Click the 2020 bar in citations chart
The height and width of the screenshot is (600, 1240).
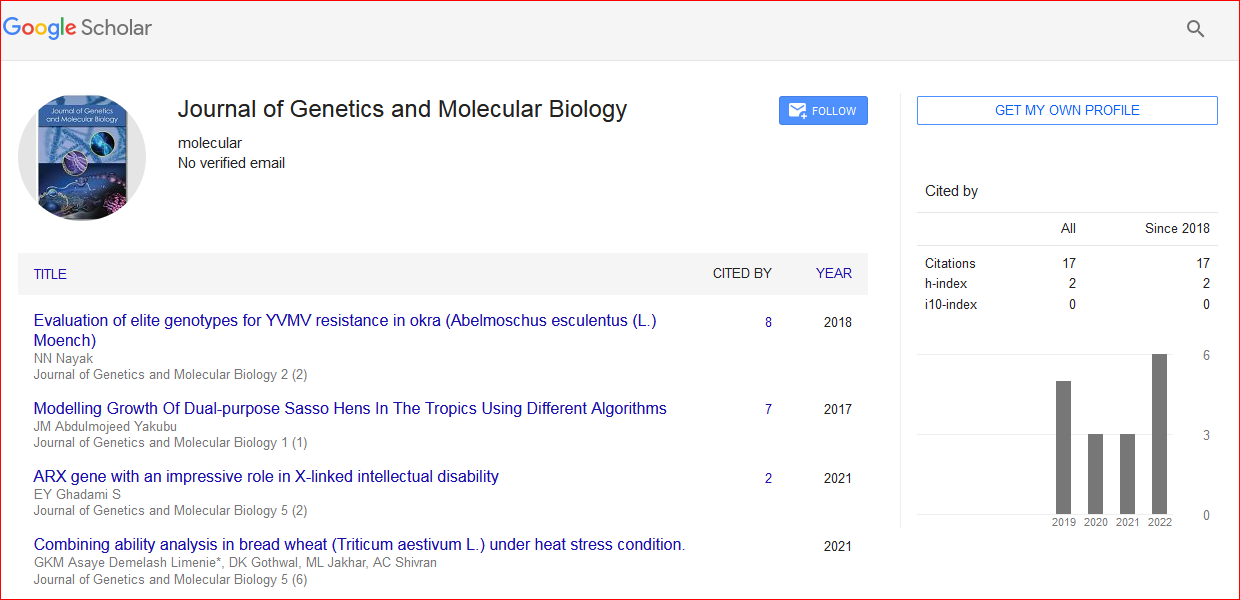click(1095, 474)
